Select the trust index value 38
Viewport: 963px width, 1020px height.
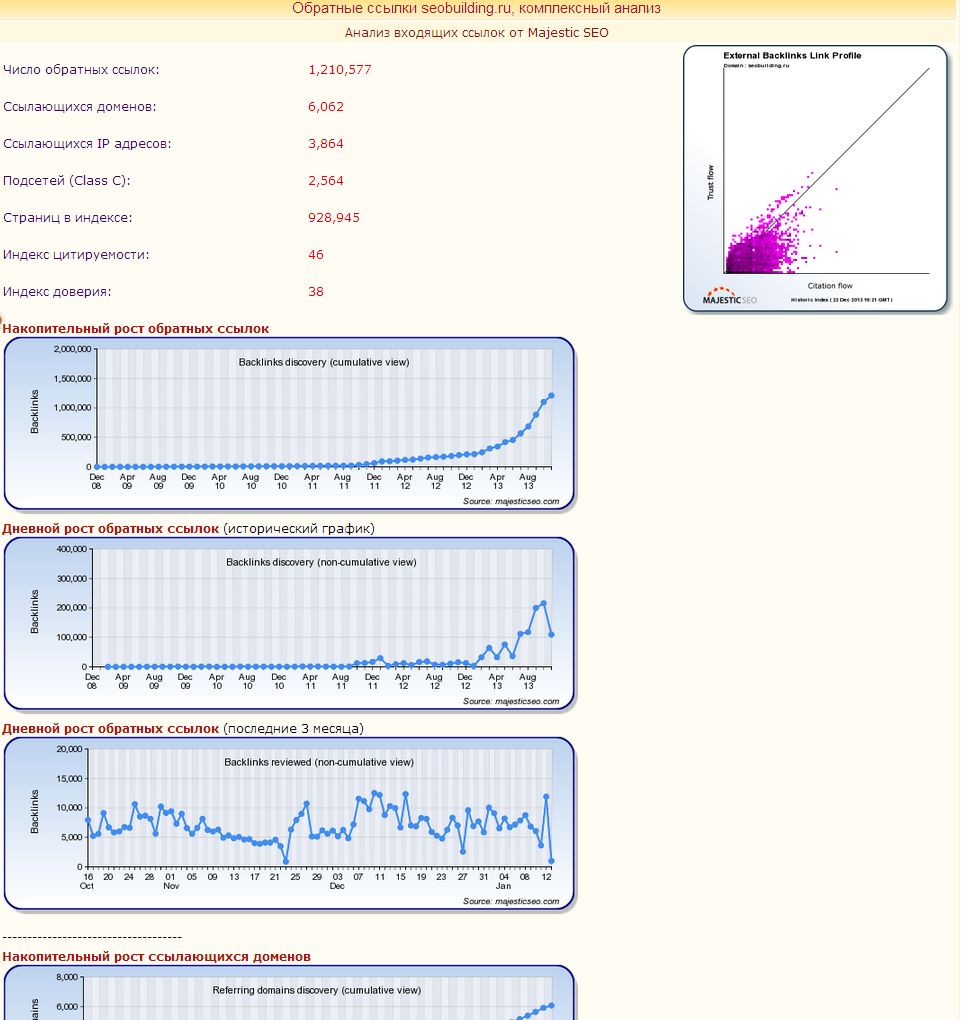click(x=316, y=292)
